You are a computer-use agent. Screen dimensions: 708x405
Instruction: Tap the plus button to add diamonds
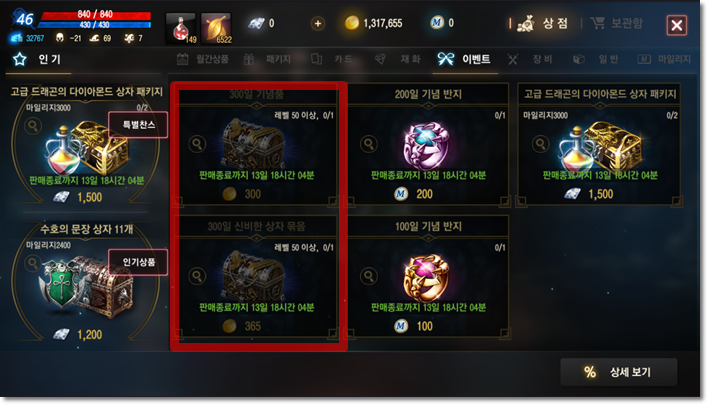[318, 23]
